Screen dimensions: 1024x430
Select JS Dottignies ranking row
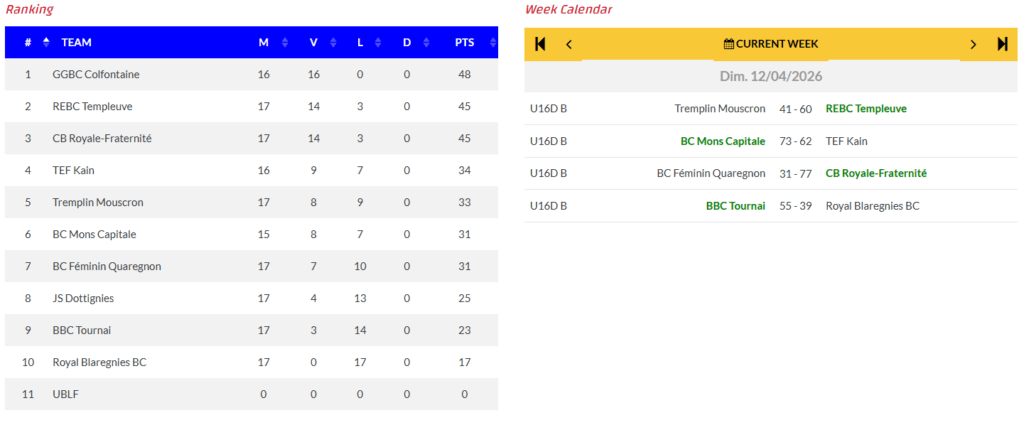[83, 298]
